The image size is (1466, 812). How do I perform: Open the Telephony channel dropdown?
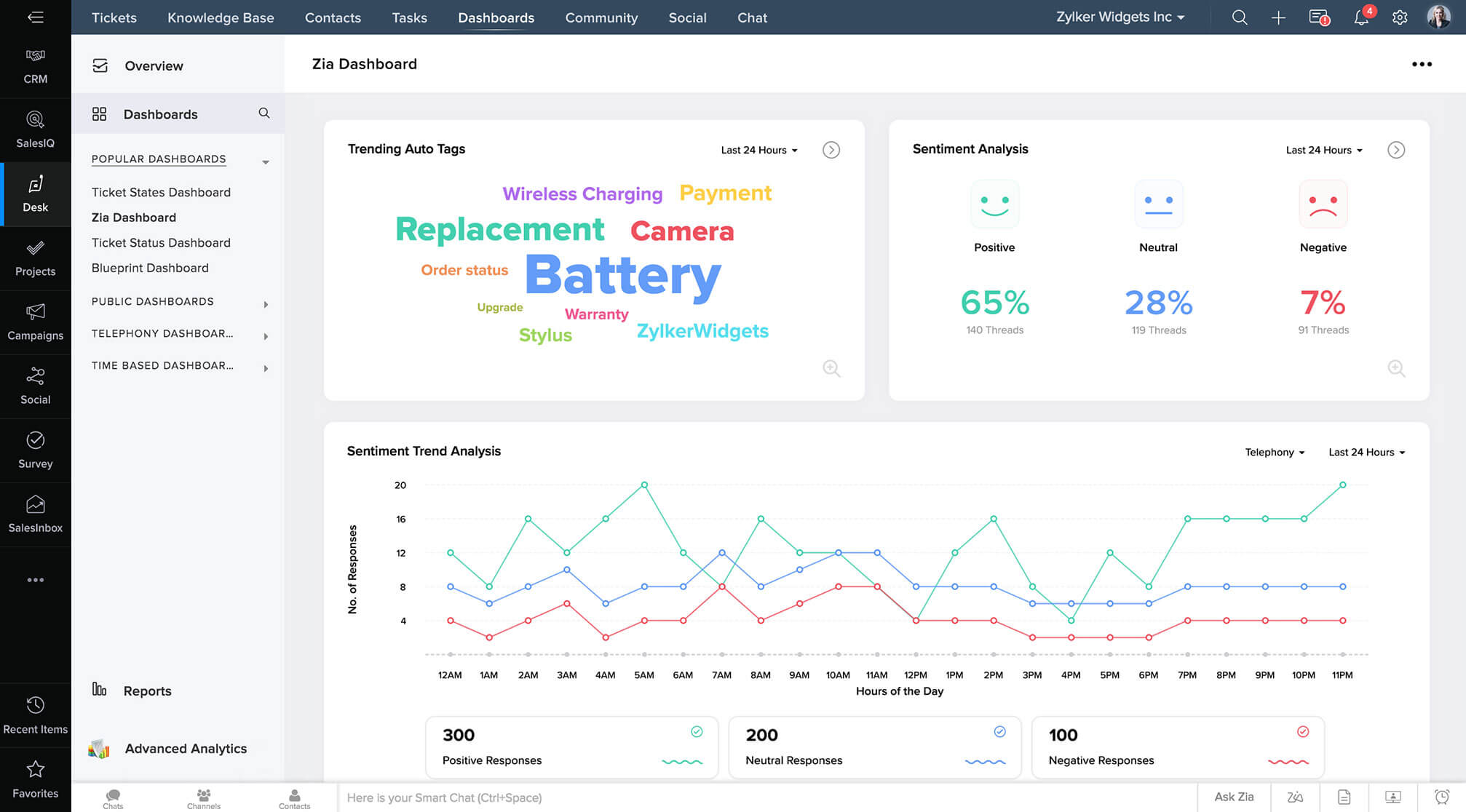coord(1274,453)
